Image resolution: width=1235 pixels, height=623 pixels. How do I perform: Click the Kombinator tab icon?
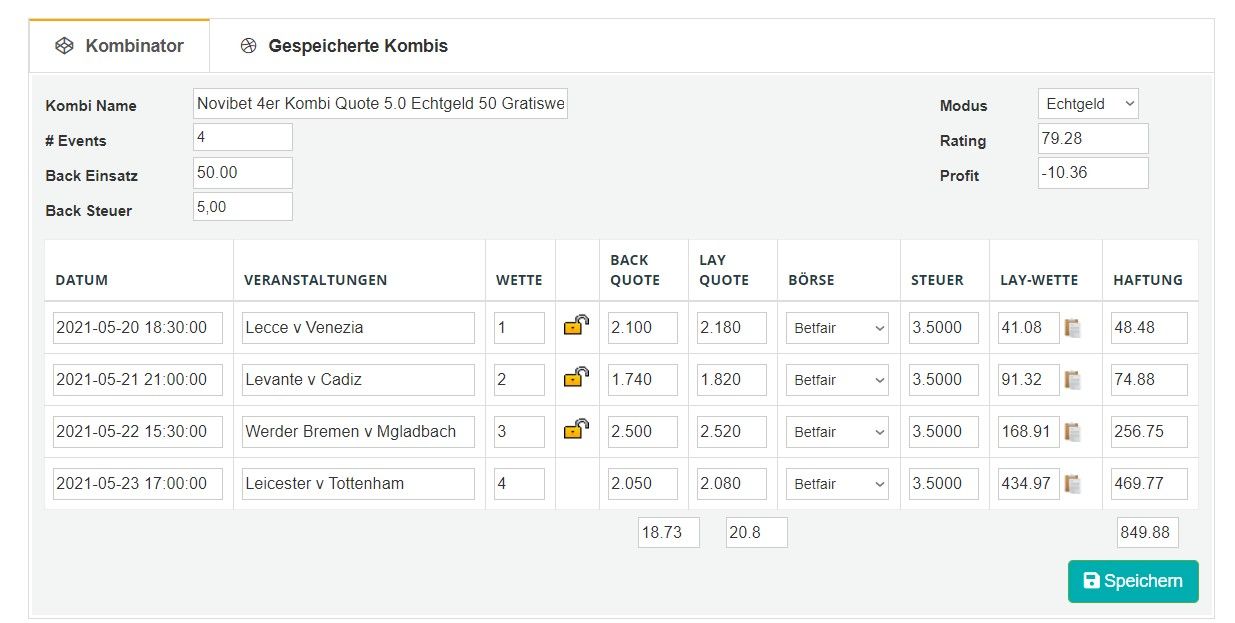[64, 46]
